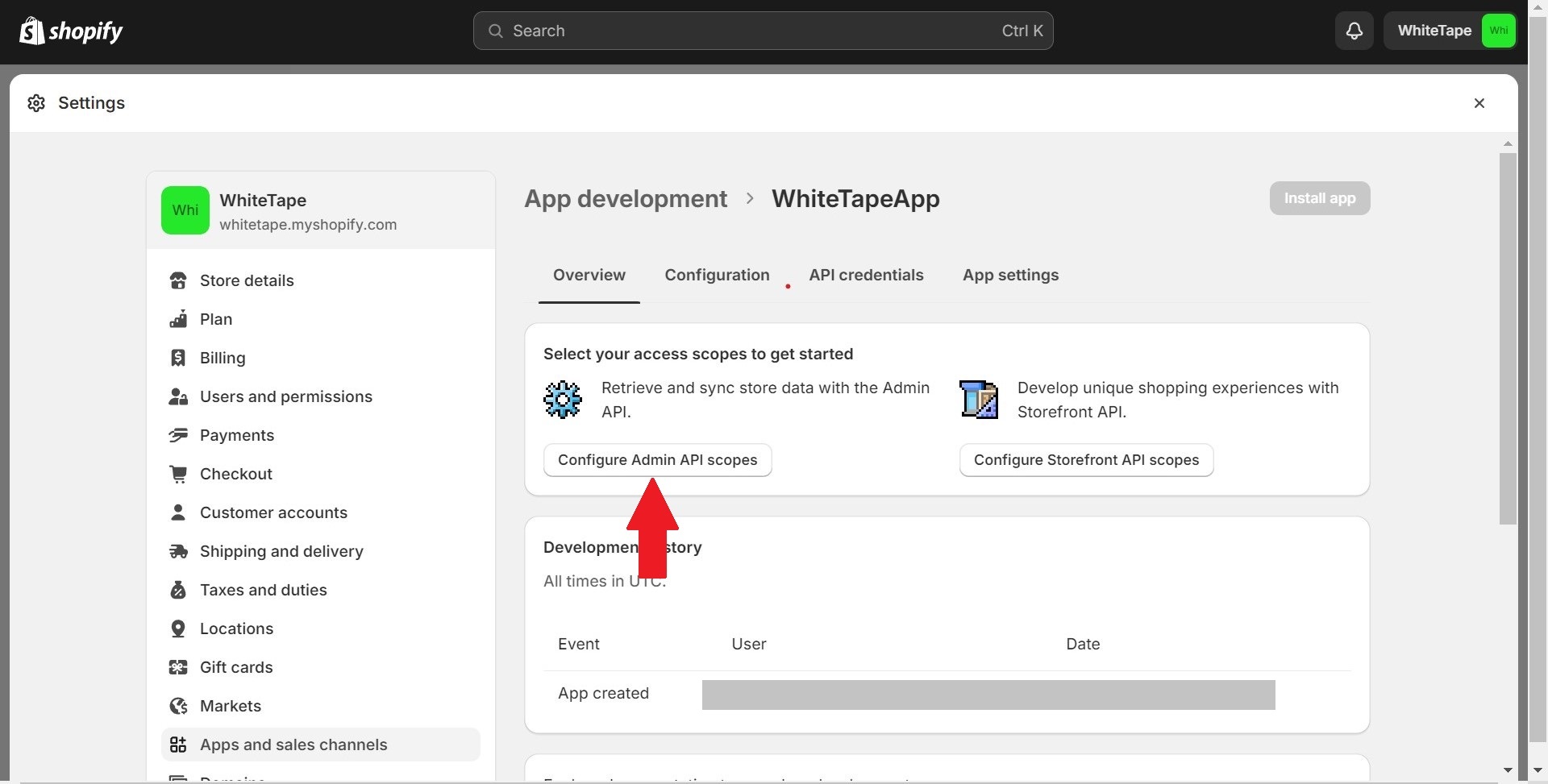Click the Users and permissions icon

click(178, 396)
